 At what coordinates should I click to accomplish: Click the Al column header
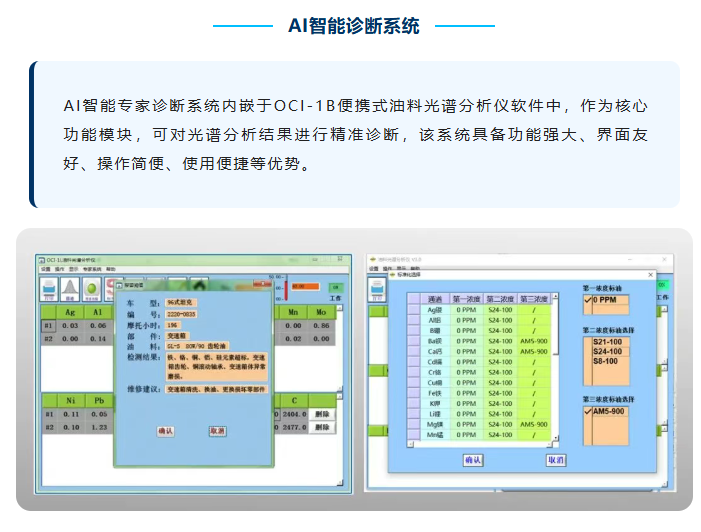[x=98, y=312]
